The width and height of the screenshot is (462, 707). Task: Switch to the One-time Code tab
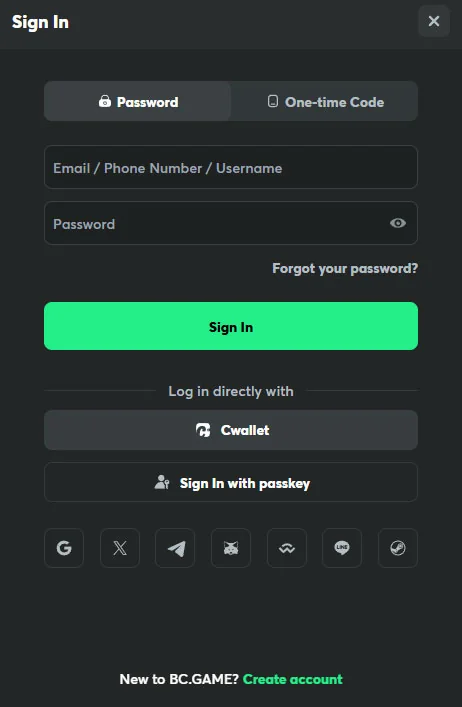325,101
